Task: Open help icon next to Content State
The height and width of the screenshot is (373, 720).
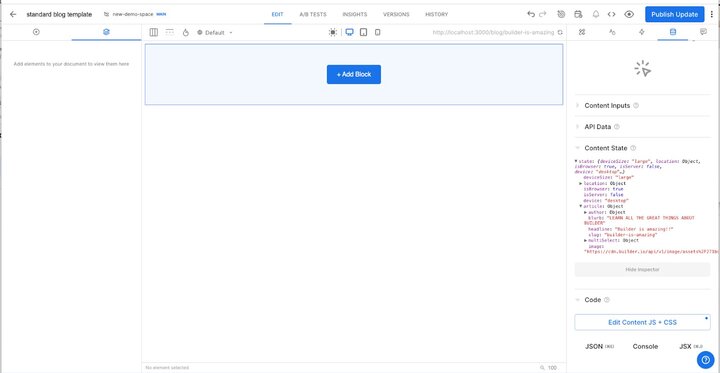Action: [633, 148]
